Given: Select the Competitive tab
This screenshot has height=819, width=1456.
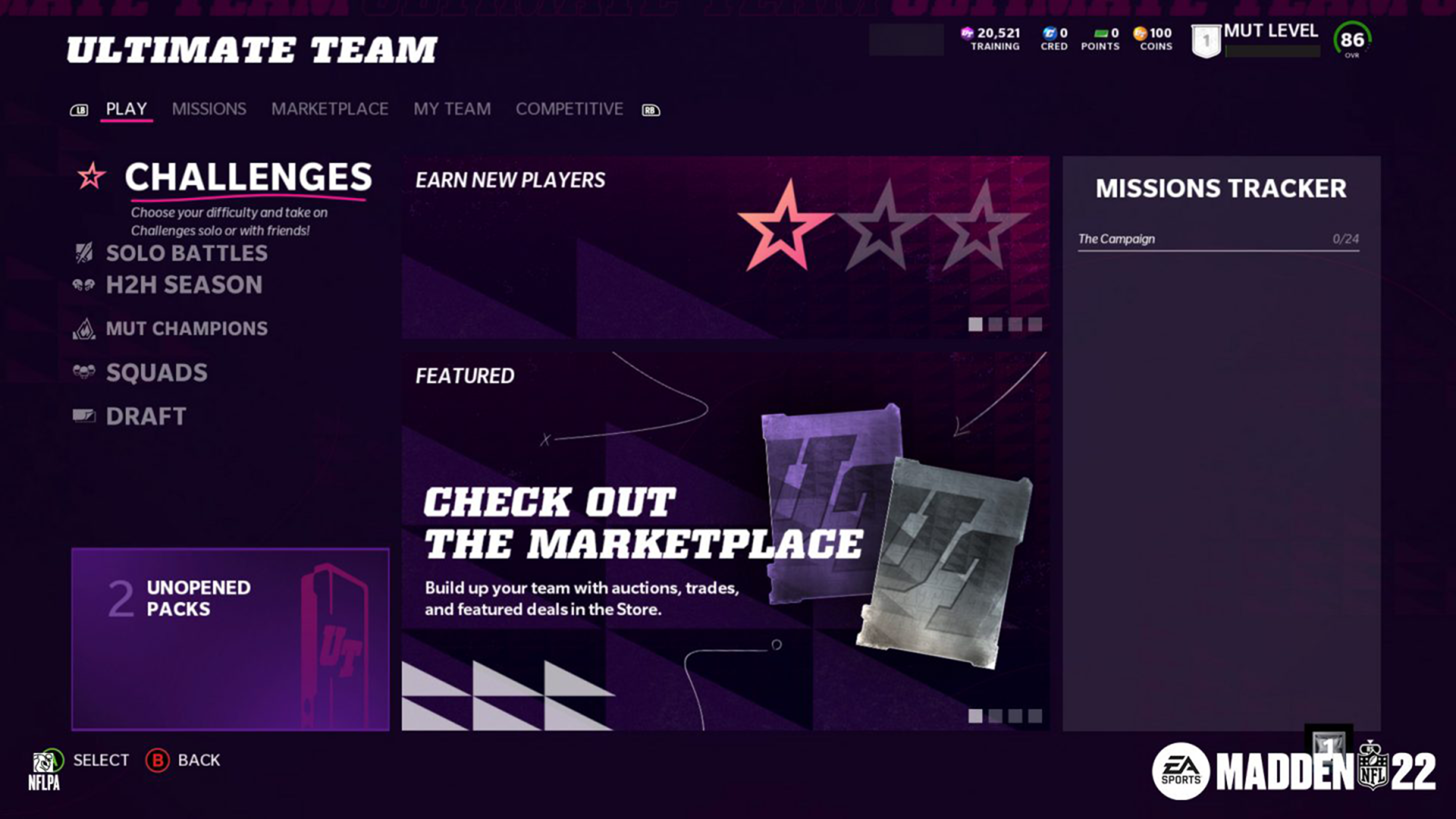Looking at the screenshot, I should coord(570,109).
